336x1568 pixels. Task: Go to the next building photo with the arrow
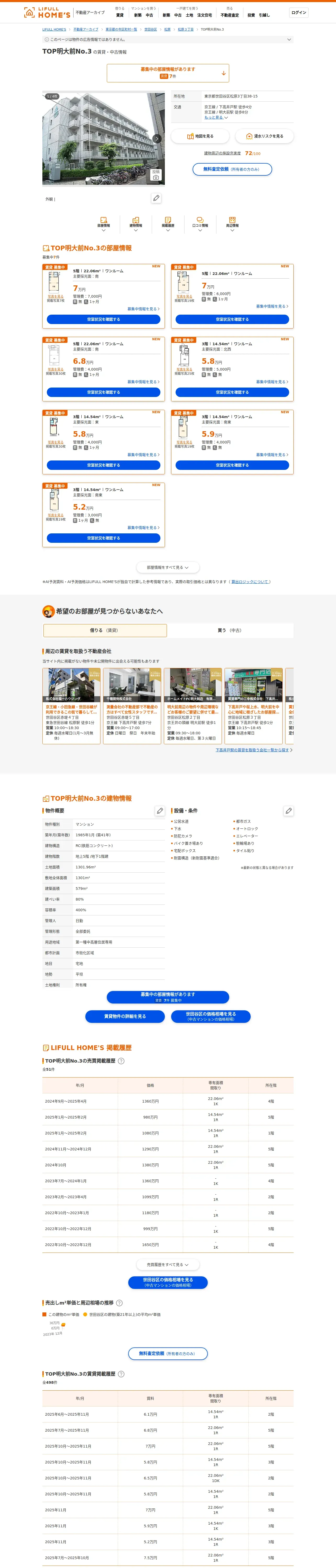pos(157,139)
